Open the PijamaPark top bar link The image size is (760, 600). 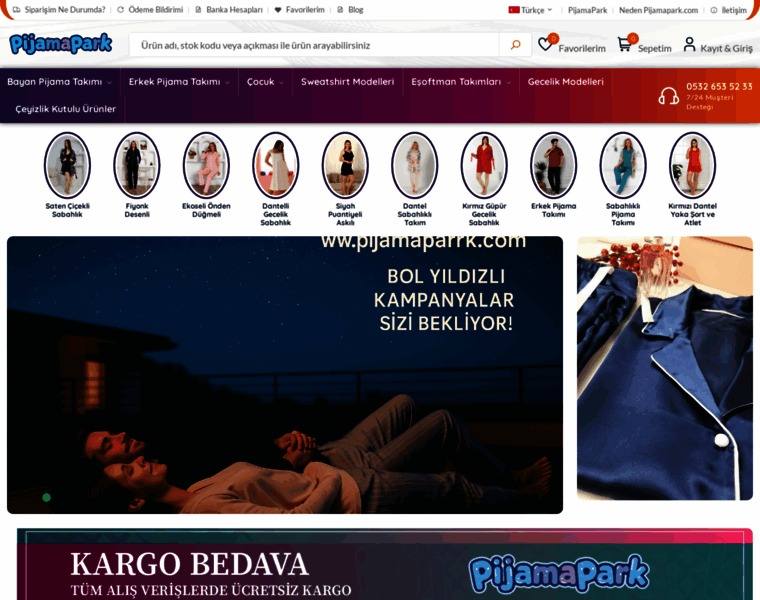tap(587, 10)
